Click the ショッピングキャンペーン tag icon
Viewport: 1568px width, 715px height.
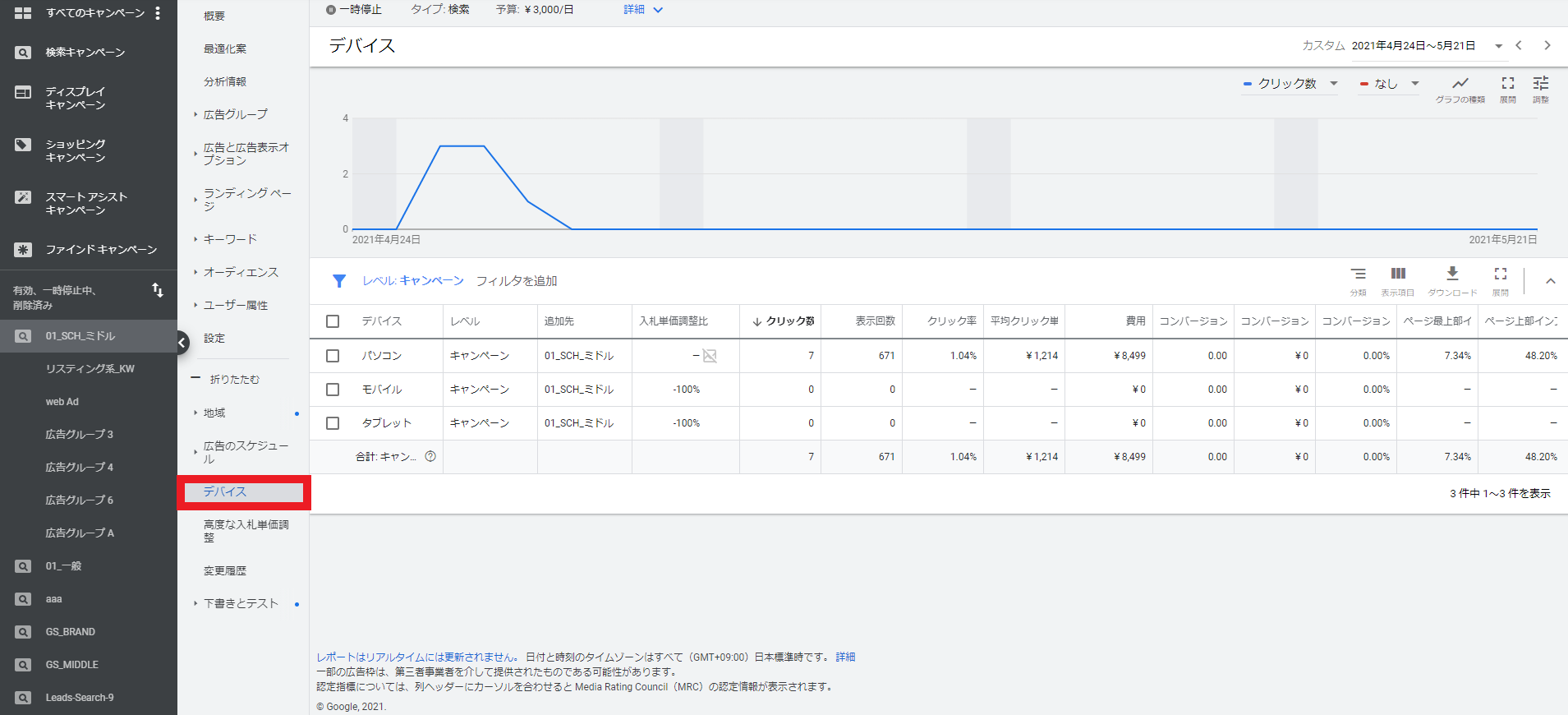pyautogui.click(x=23, y=145)
